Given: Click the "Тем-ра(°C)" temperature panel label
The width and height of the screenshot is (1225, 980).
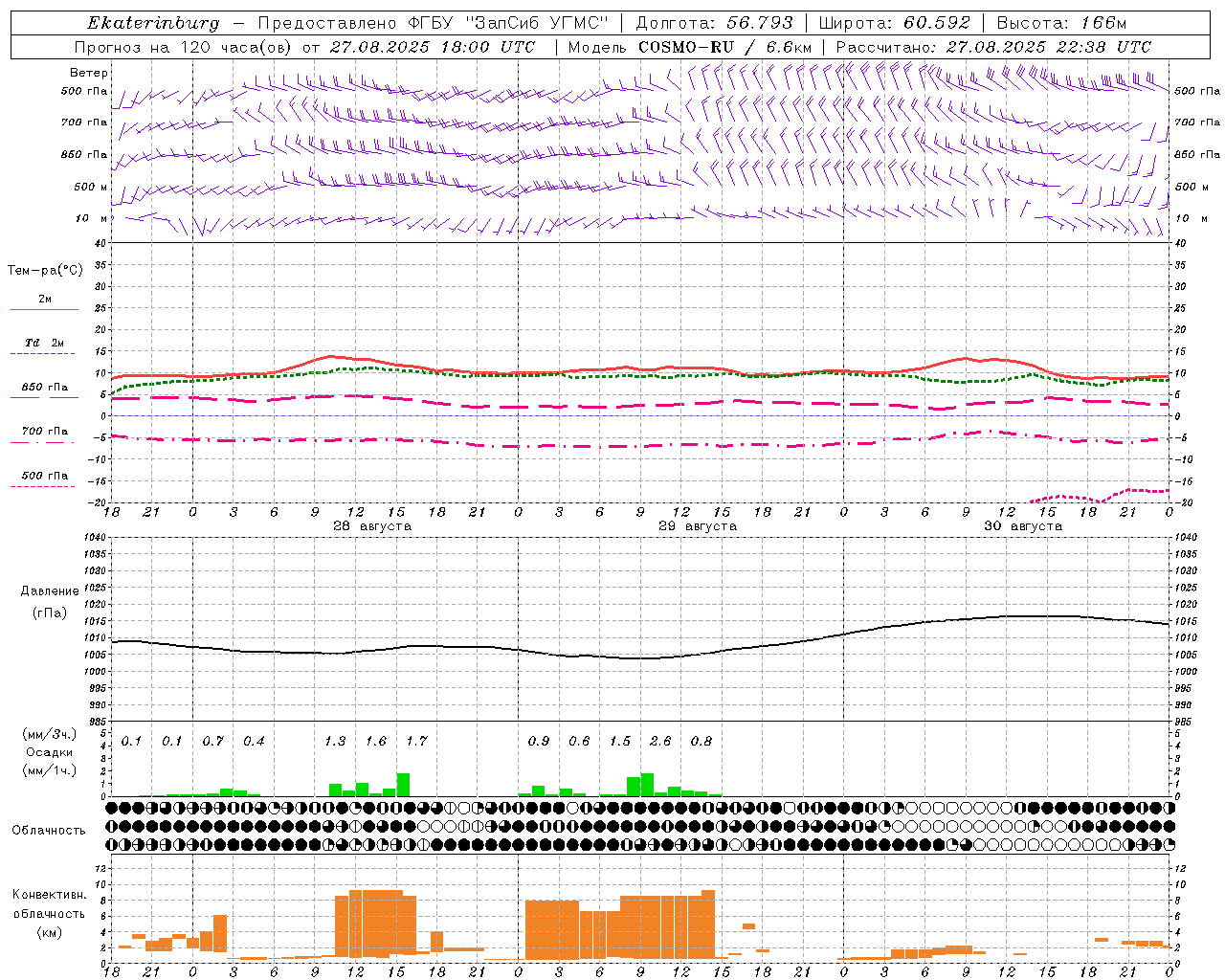Looking at the screenshot, I should point(45,271).
